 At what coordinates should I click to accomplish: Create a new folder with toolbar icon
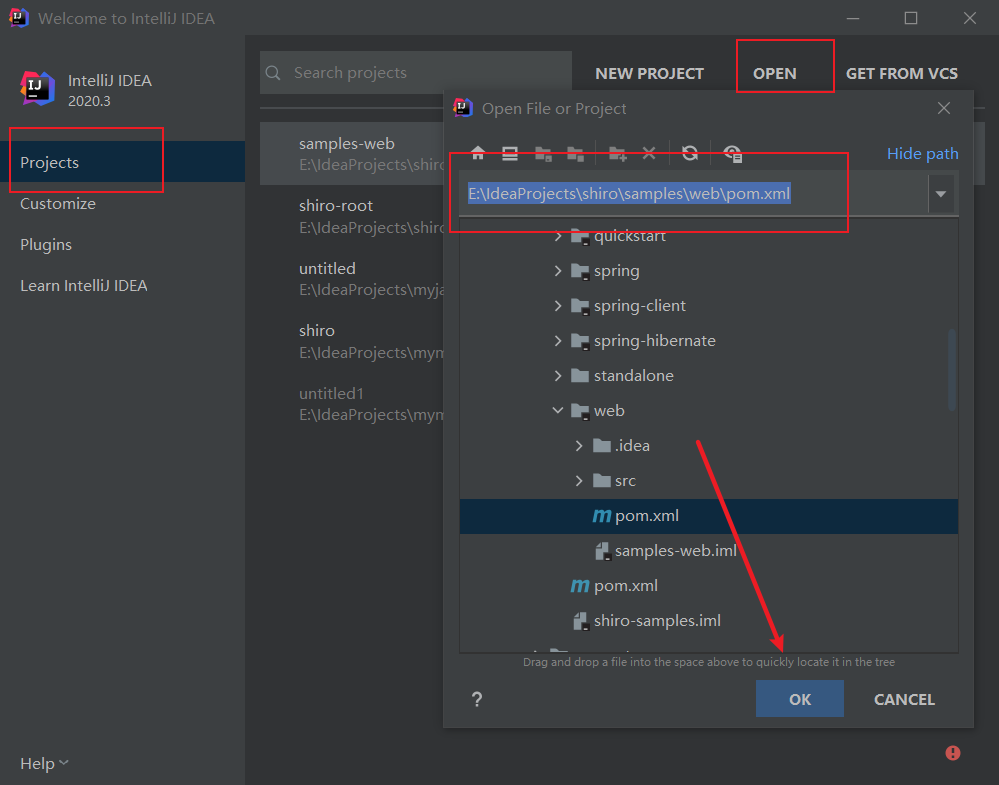point(617,154)
